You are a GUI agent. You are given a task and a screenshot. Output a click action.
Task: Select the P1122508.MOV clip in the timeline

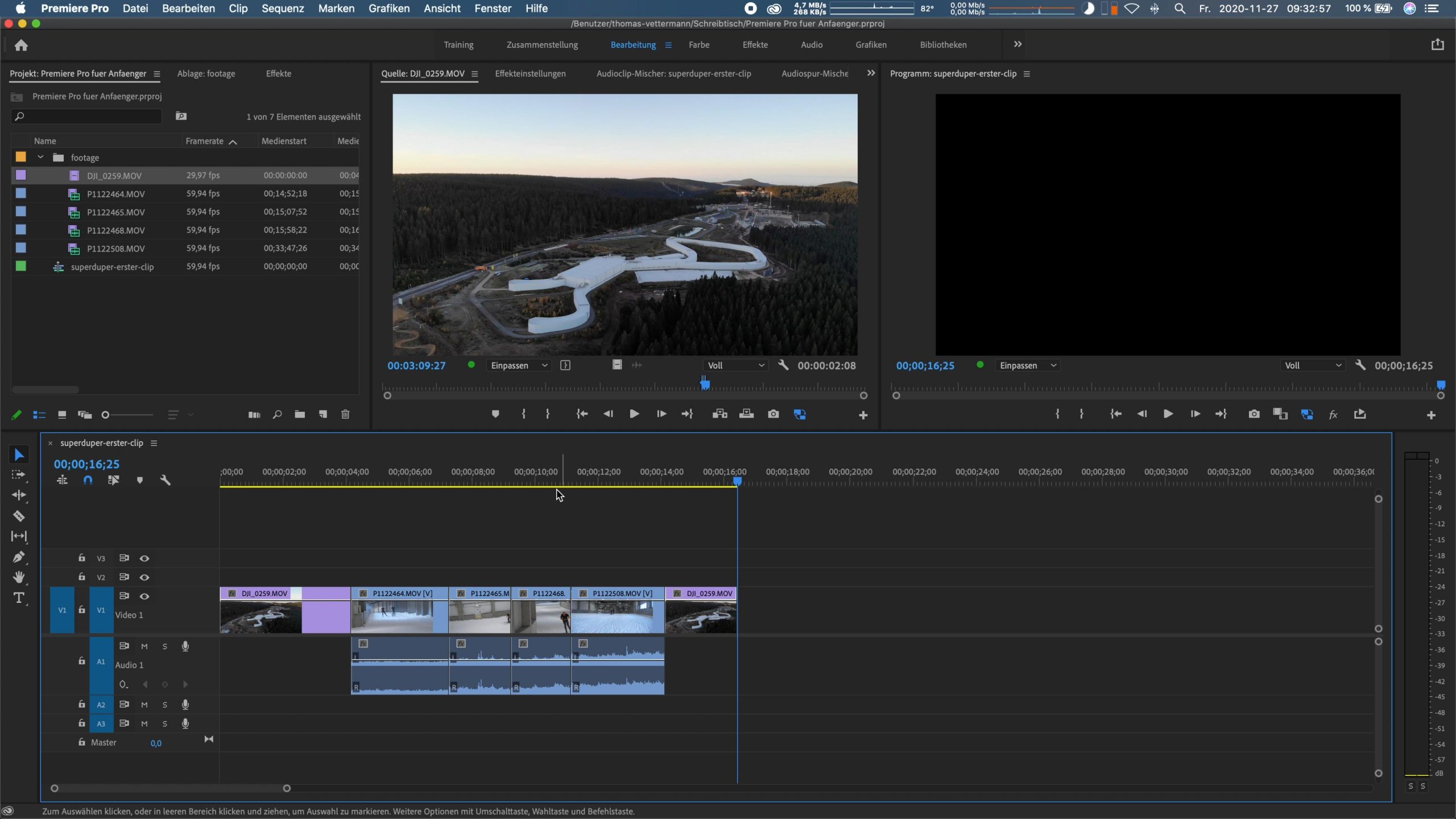tap(618, 611)
